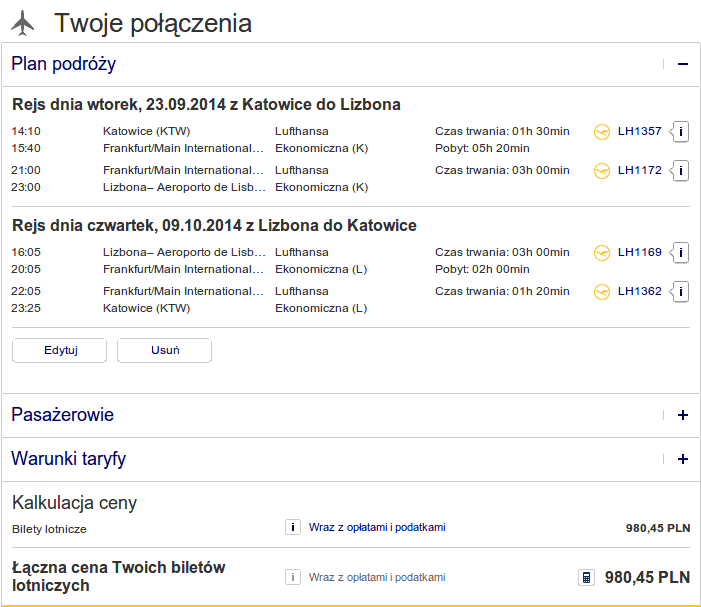Open info for flight LH1357
701x607 pixels.
(680, 131)
